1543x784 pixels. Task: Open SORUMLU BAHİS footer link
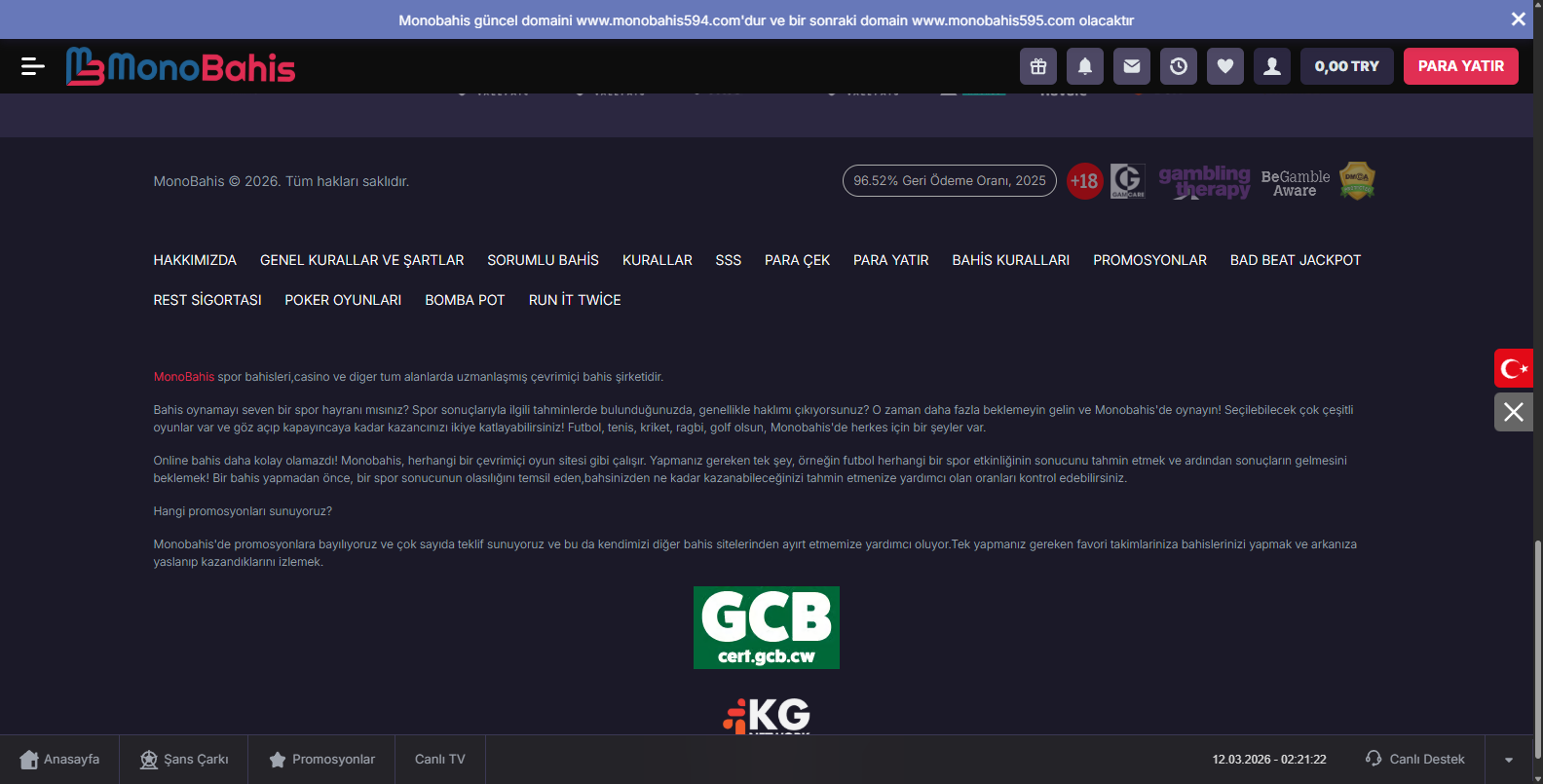point(543,260)
